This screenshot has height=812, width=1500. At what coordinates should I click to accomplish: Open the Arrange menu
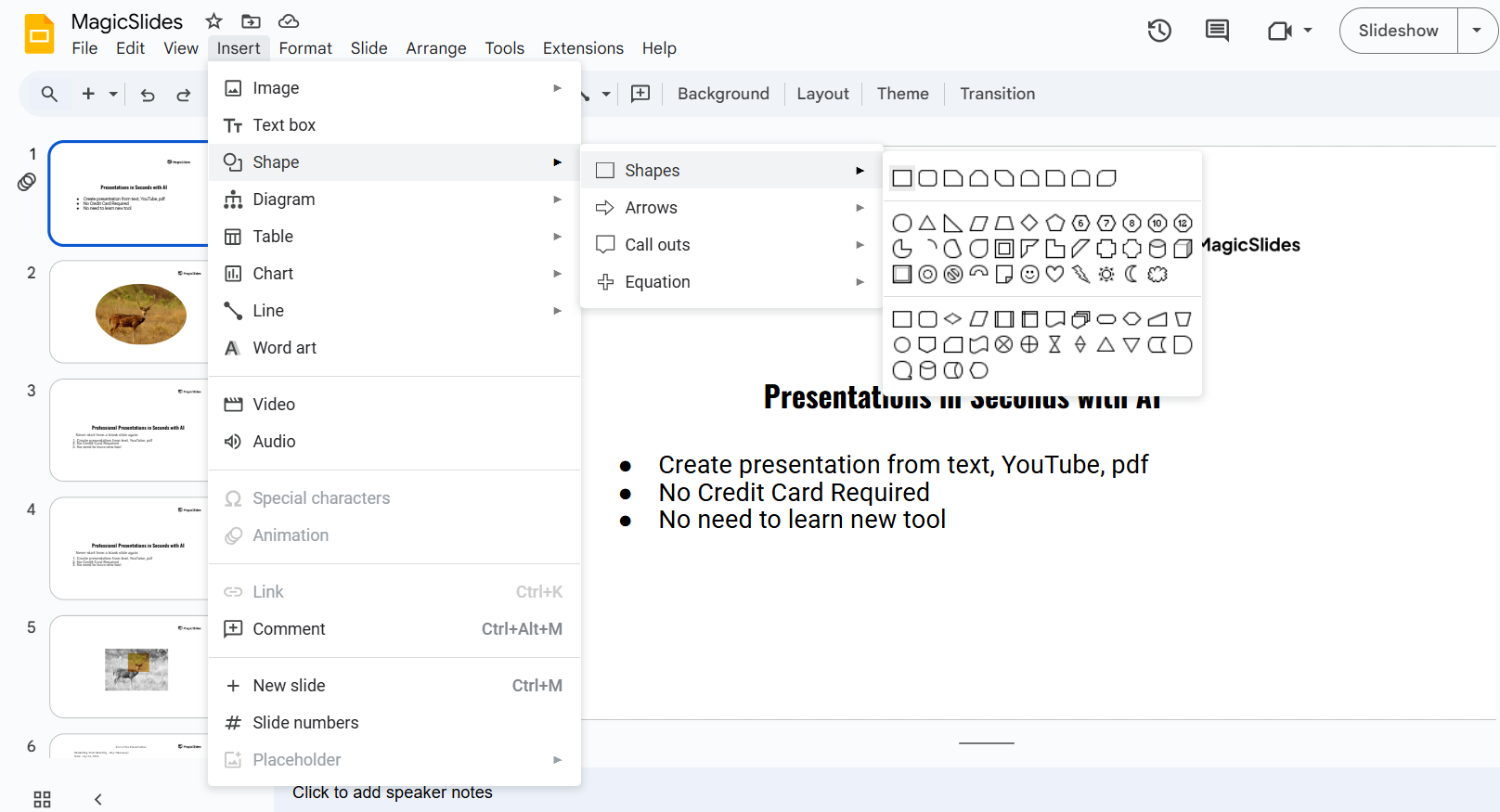(x=436, y=48)
